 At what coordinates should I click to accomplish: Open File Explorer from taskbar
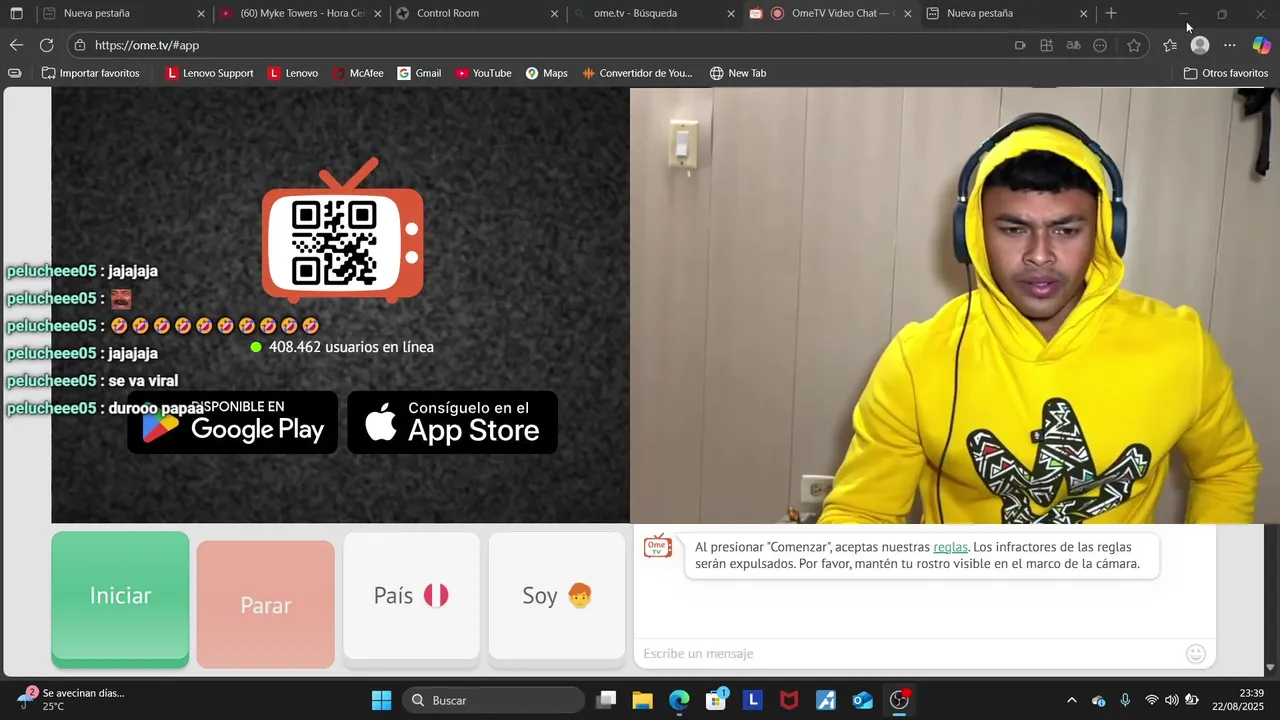[x=642, y=700]
